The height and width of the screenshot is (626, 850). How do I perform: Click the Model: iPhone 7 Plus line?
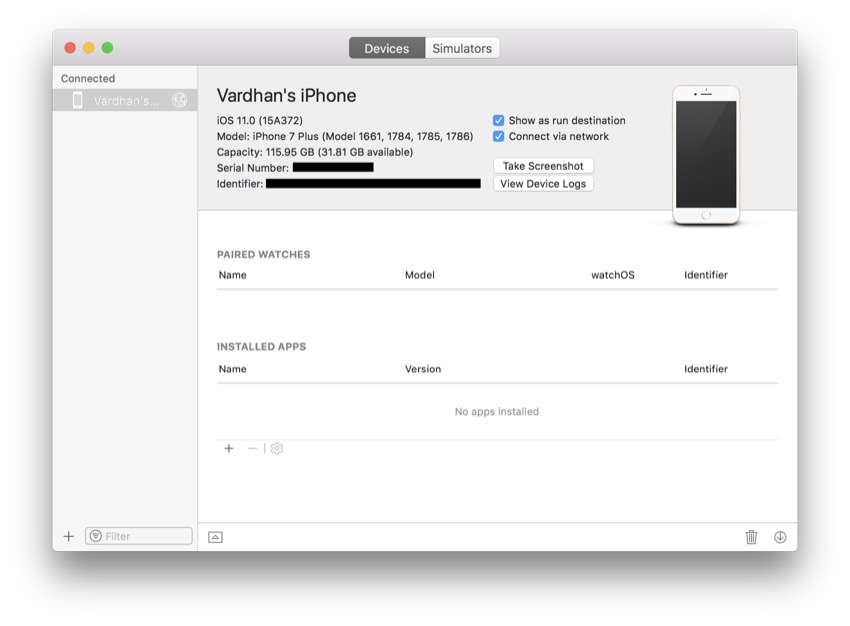coord(345,136)
